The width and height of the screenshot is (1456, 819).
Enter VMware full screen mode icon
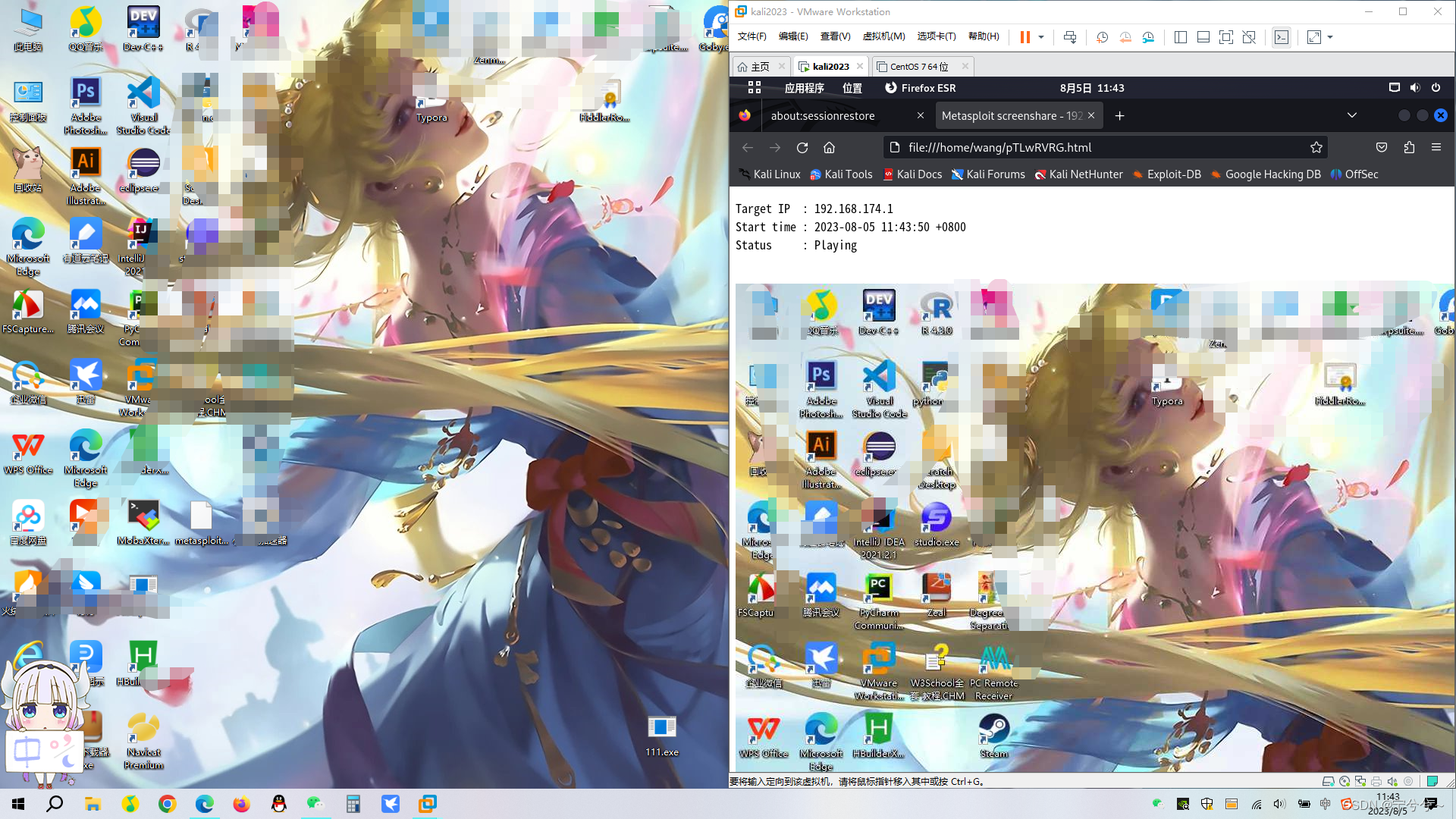click(1225, 37)
